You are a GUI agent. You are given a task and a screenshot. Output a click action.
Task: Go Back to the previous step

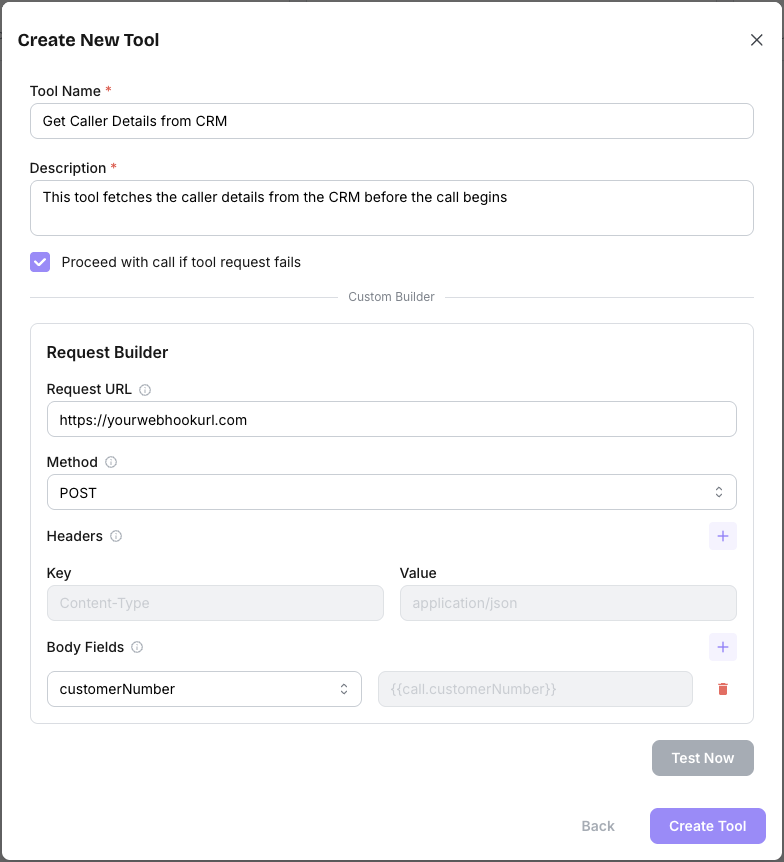click(598, 826)
